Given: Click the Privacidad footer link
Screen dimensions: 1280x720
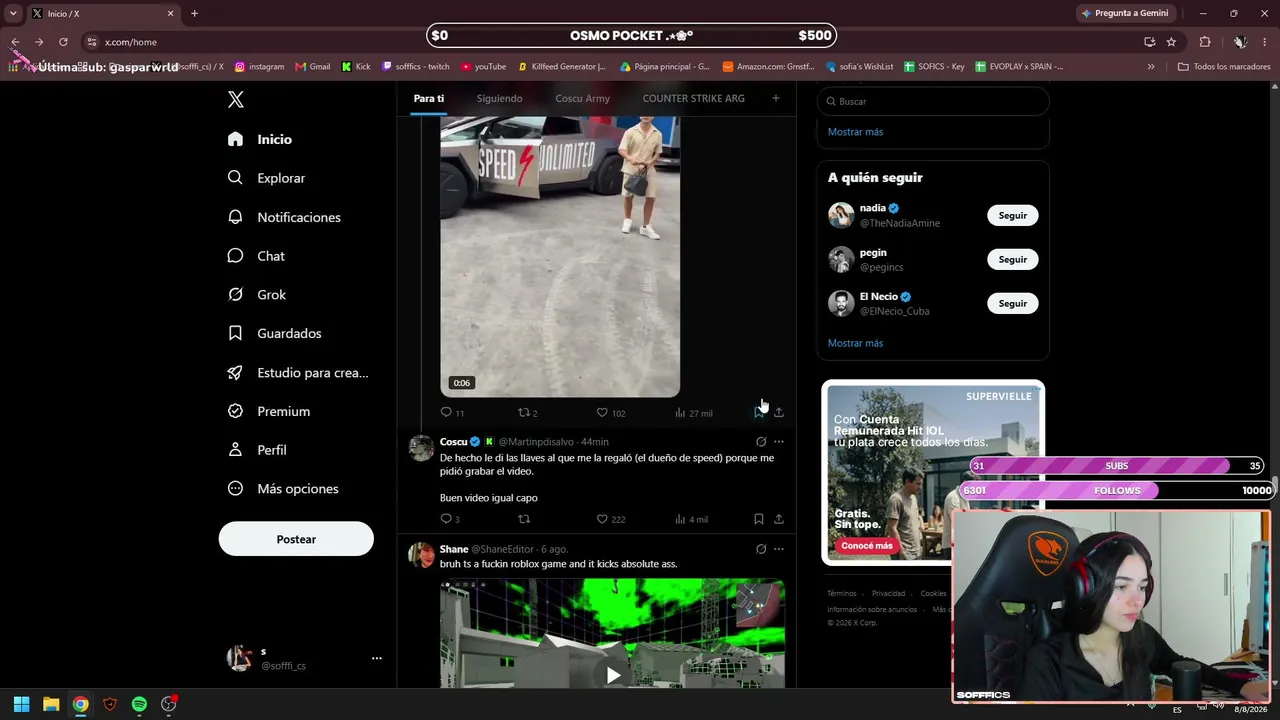Looking at the screenshot, I should click(888, 594).
